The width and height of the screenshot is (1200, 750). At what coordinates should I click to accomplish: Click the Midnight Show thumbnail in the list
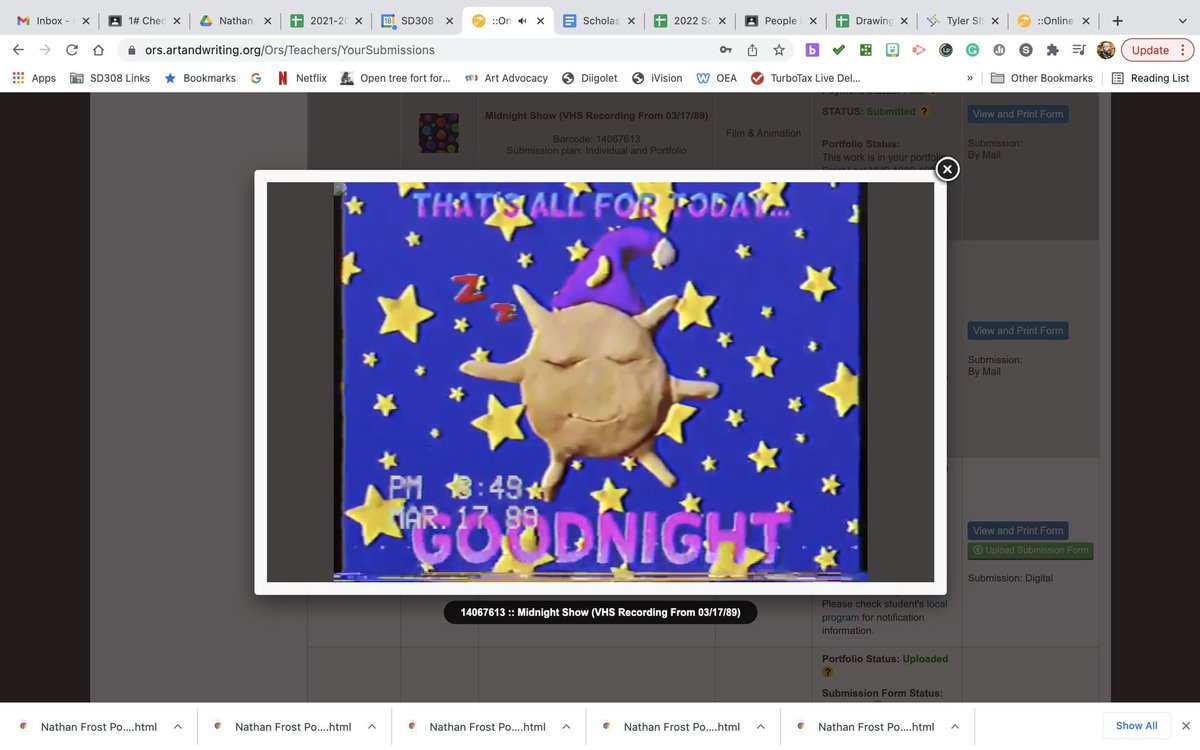(x=438, y=132)
